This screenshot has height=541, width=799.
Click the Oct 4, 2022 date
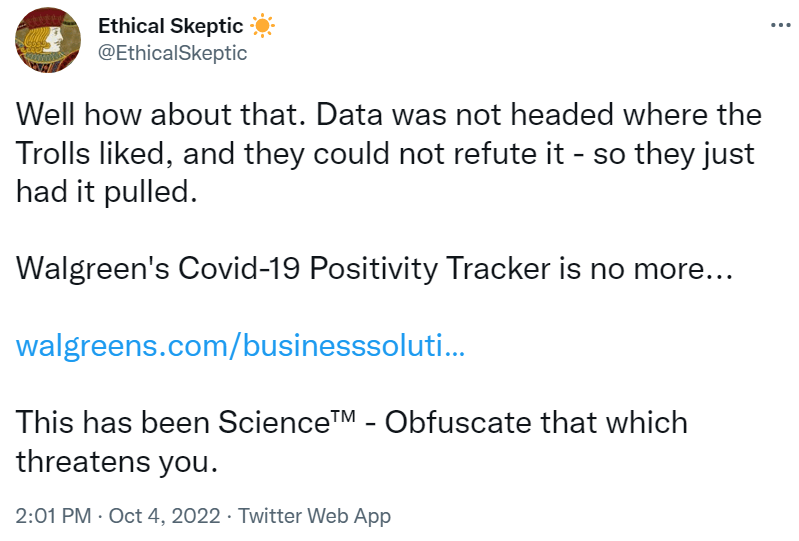pyautogui.click(x=166, y=516)
